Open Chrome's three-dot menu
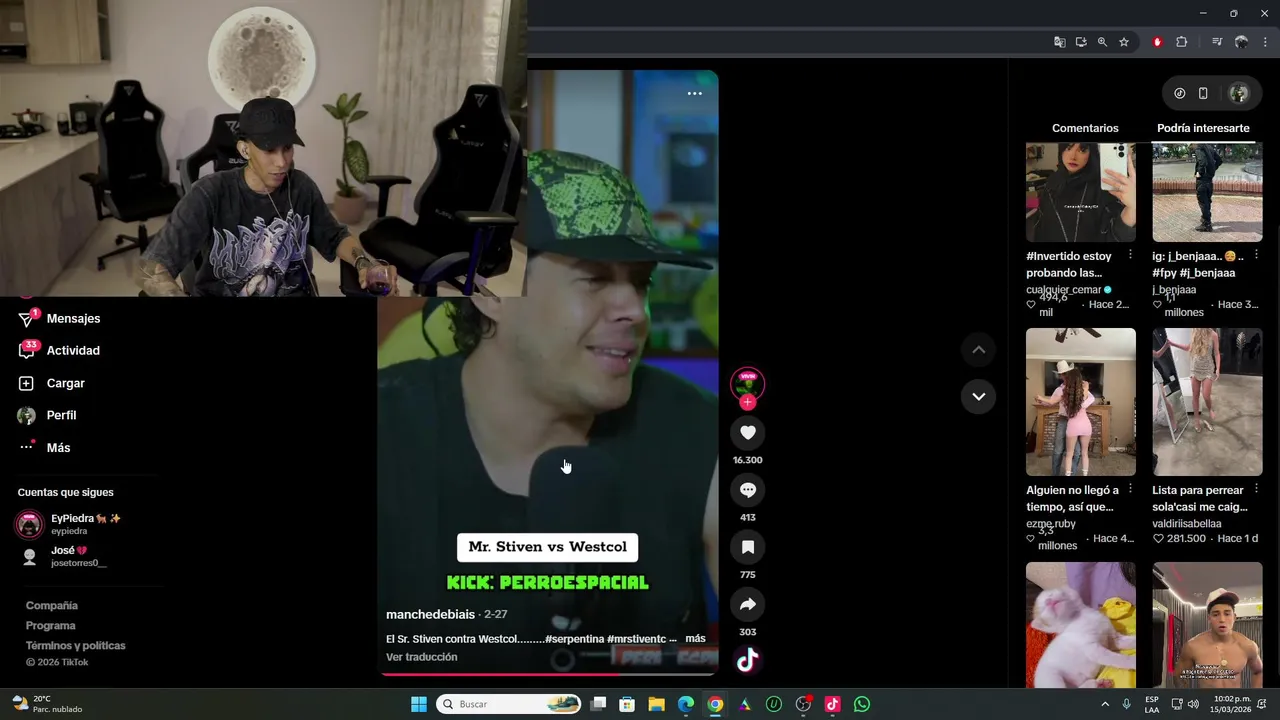Screen dimensions: 1280x720 click(1265, 42)
